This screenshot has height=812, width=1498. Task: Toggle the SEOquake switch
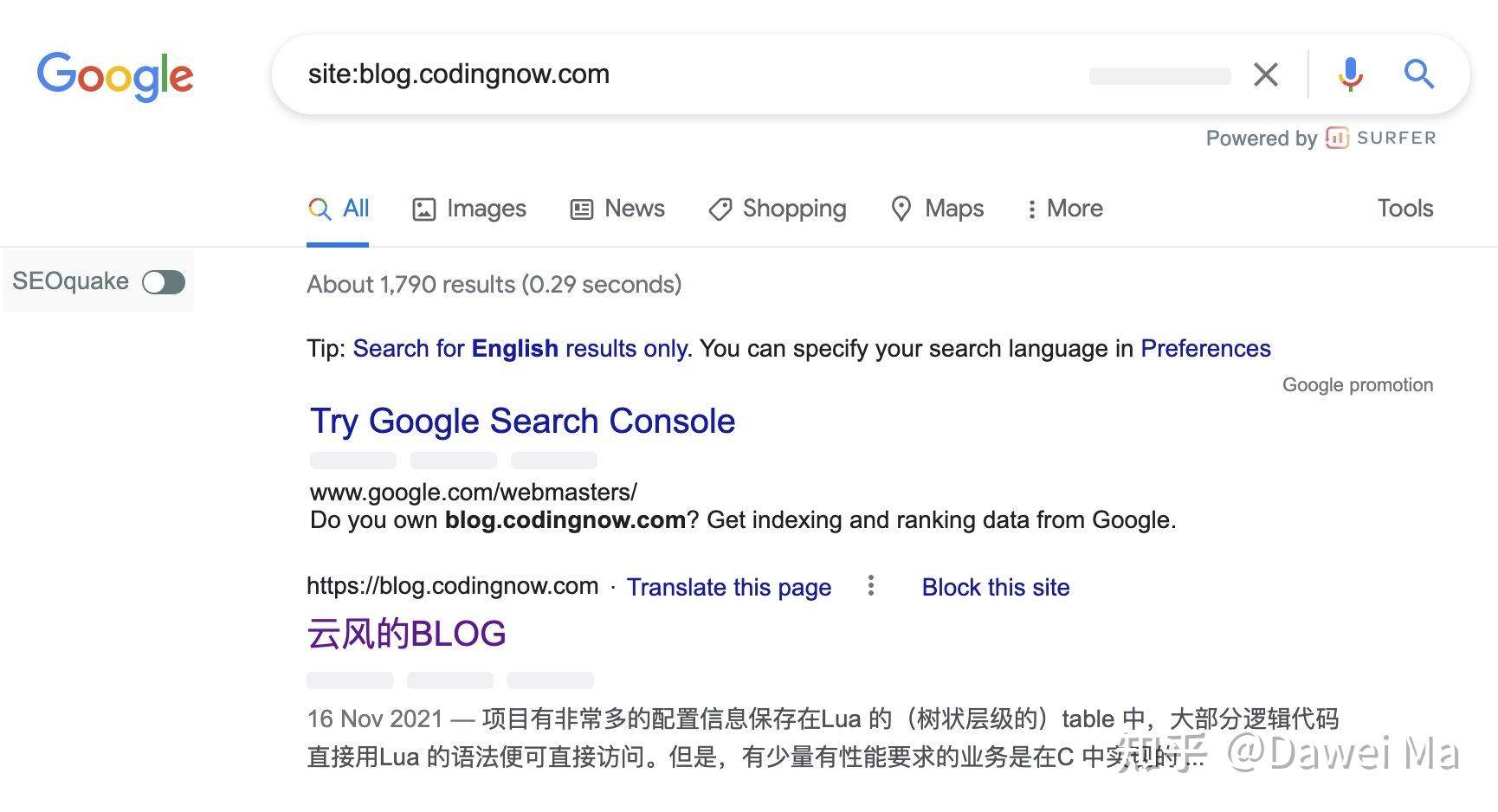164,282
